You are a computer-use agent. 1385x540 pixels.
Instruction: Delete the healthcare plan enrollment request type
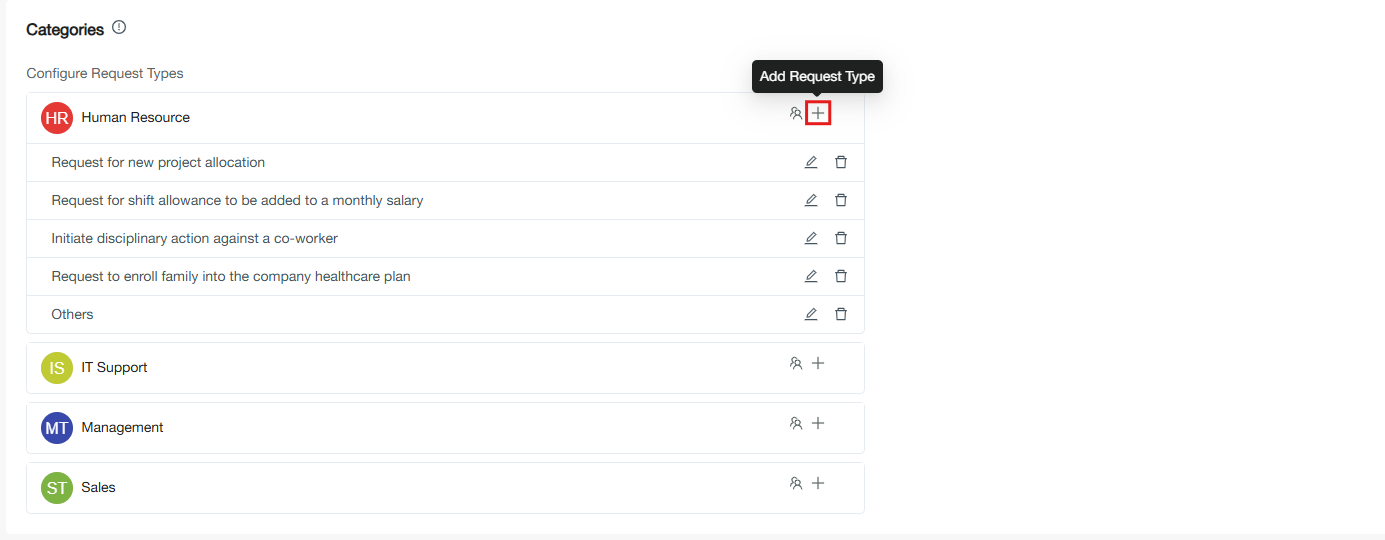pyautogui.click(x=841, y=276)
